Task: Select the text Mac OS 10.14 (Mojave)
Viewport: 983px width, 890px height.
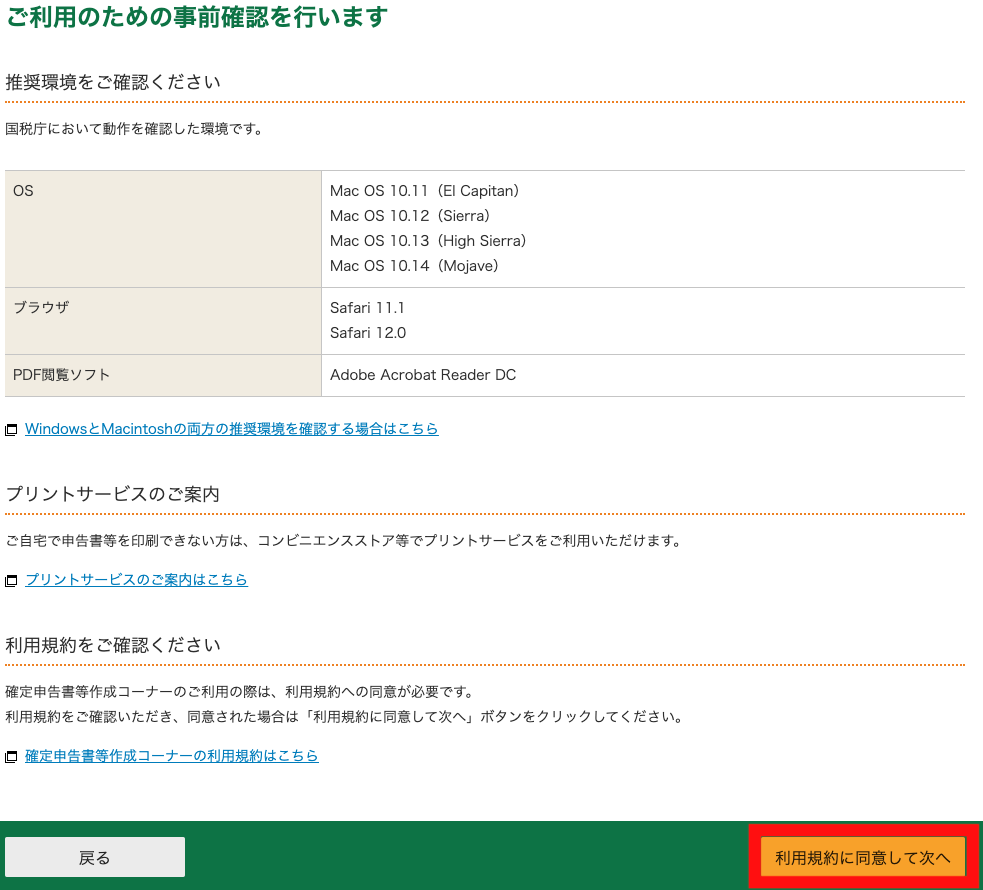Action: (414, 266)
